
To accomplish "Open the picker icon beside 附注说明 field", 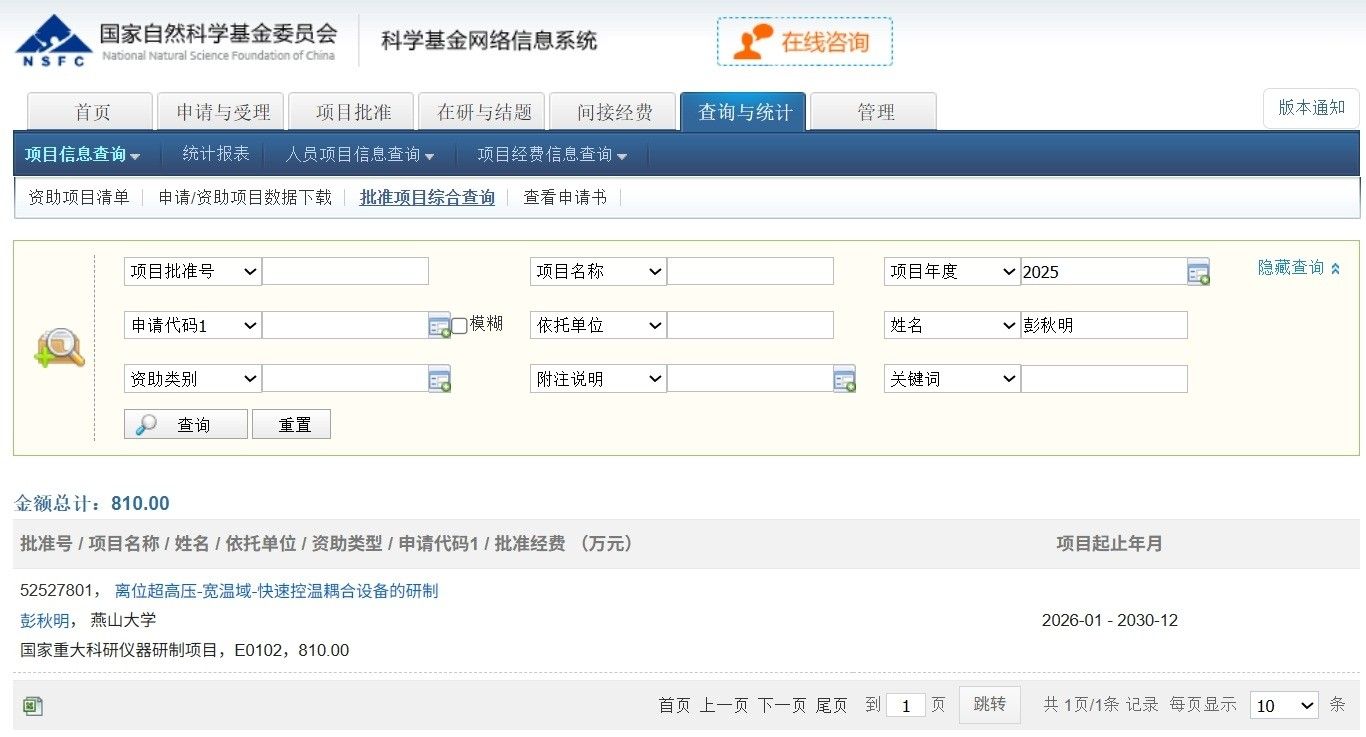I will pyautogui.click(x=844, y=380).
